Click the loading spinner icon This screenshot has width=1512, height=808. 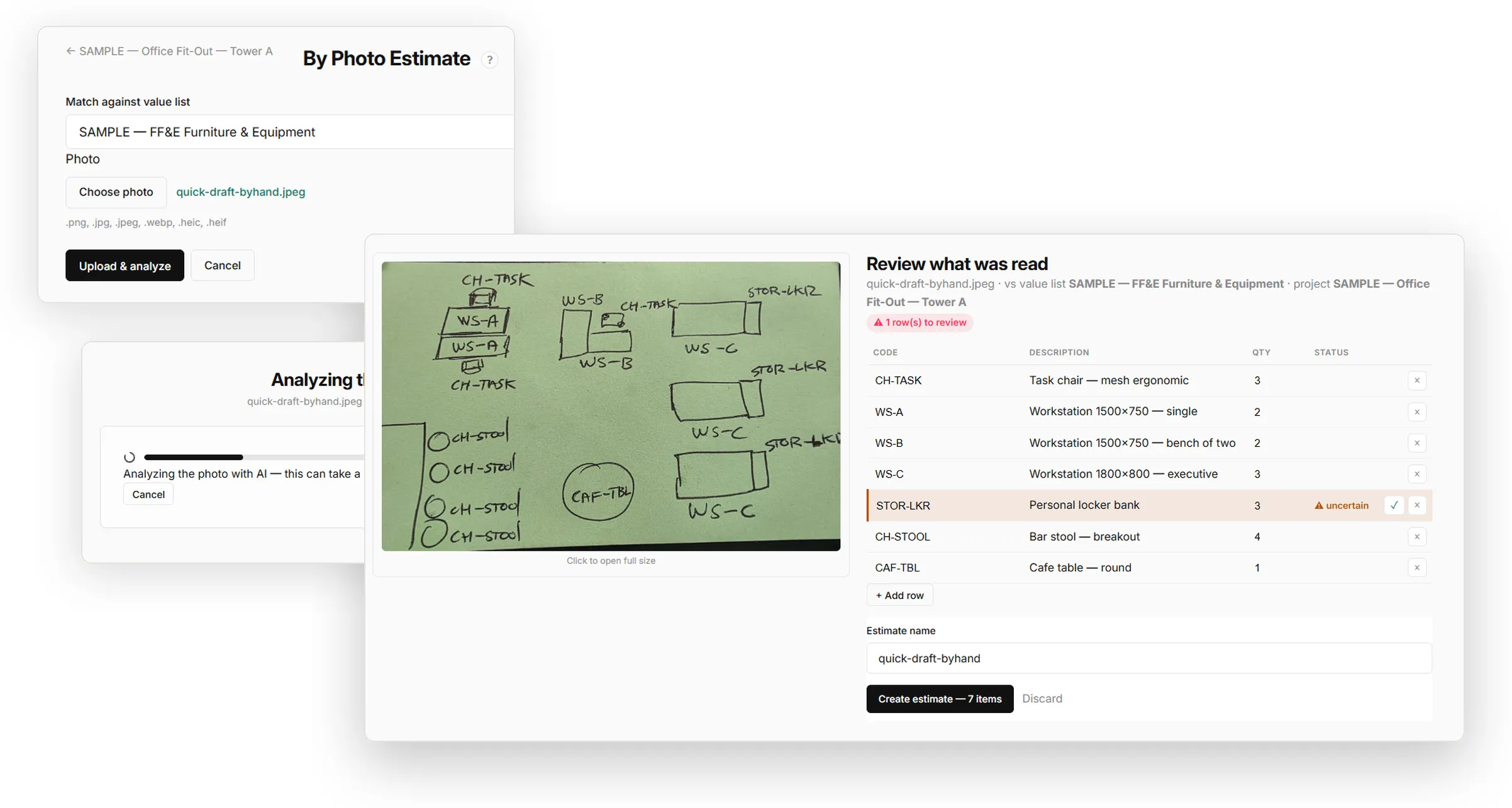tap(130, 457)
